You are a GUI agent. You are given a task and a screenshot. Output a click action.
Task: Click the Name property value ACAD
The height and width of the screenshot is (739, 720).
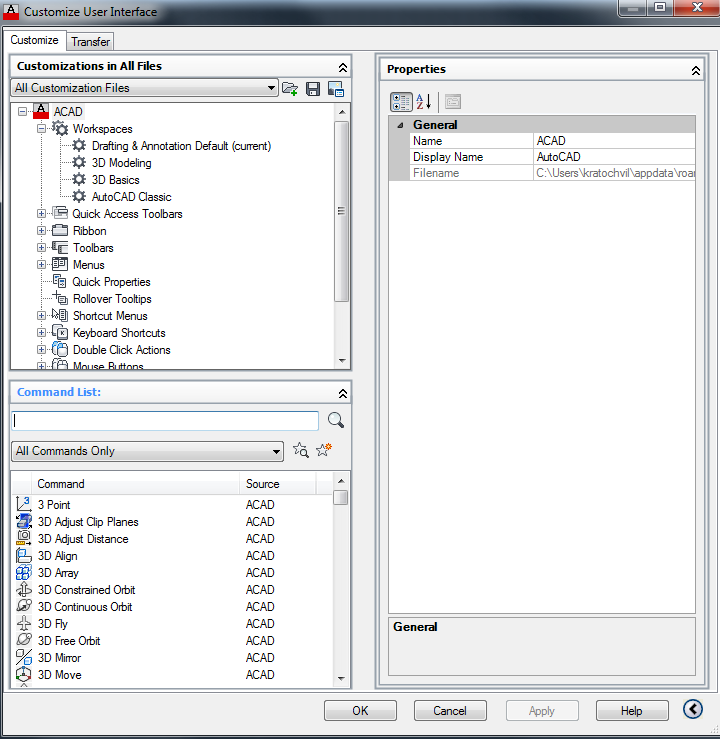(614, 140)
